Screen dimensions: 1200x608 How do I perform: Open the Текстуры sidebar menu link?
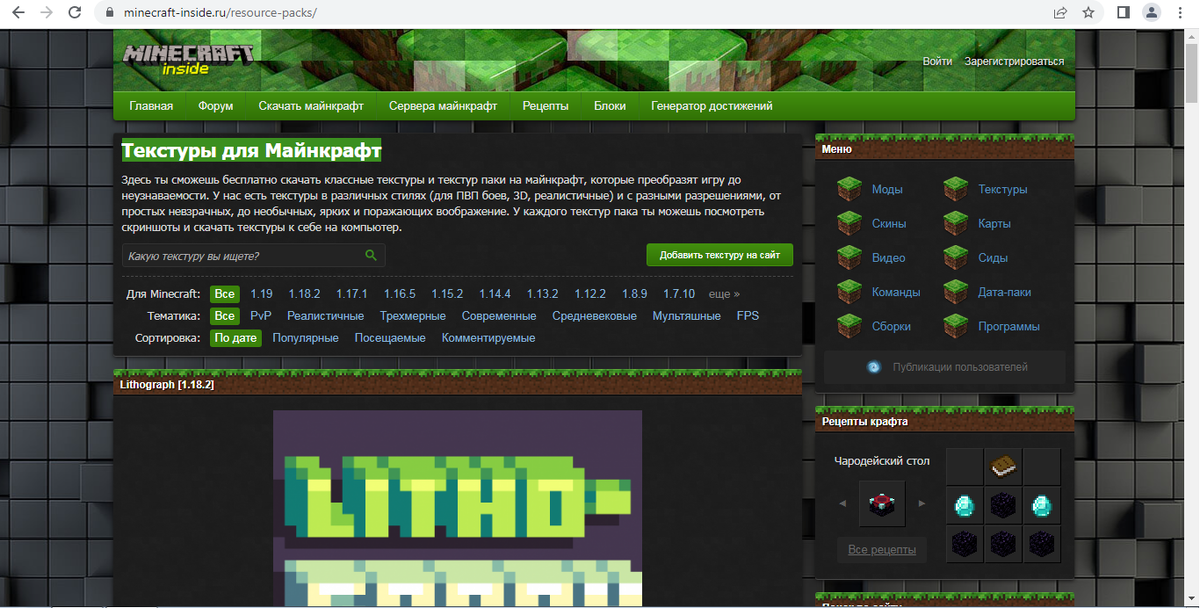pos(1003,189)
